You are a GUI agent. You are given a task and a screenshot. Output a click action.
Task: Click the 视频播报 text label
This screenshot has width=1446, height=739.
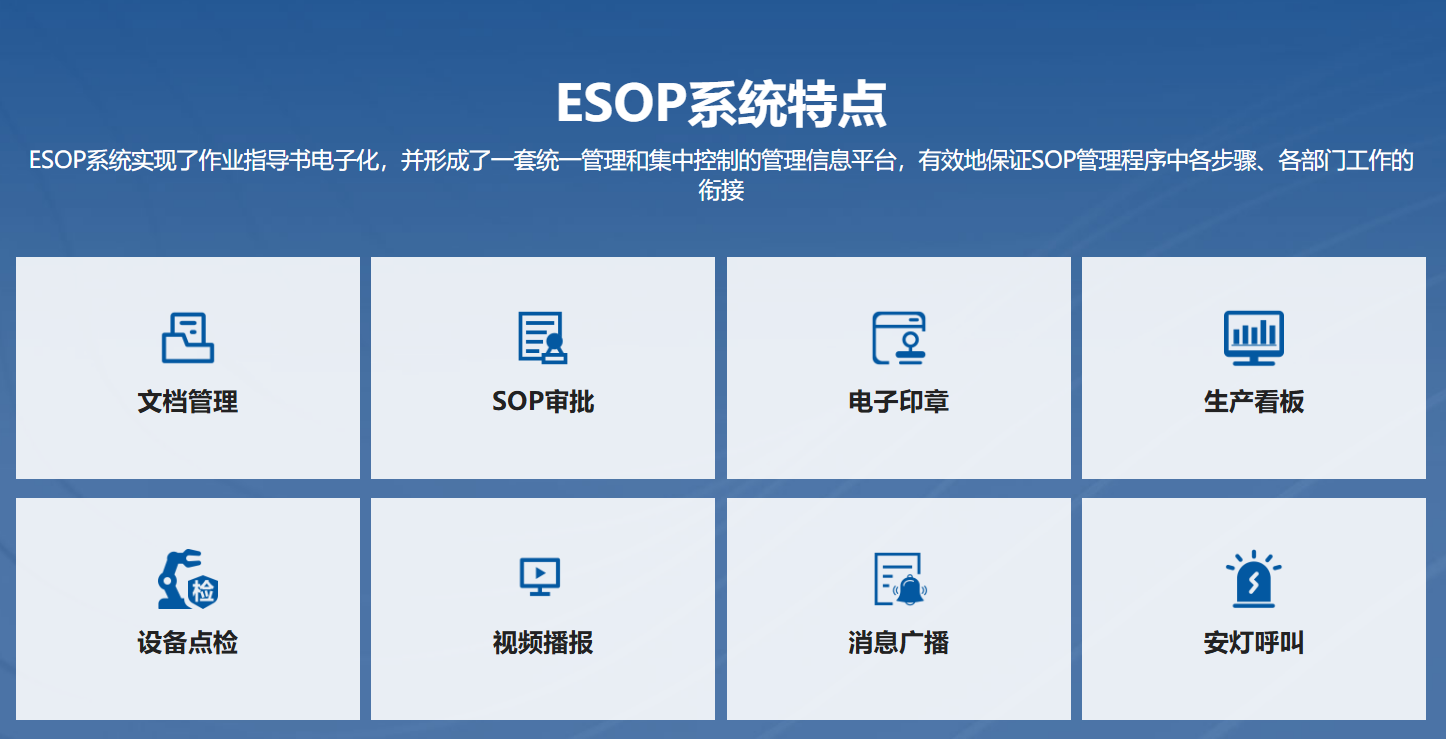(543, 643)
